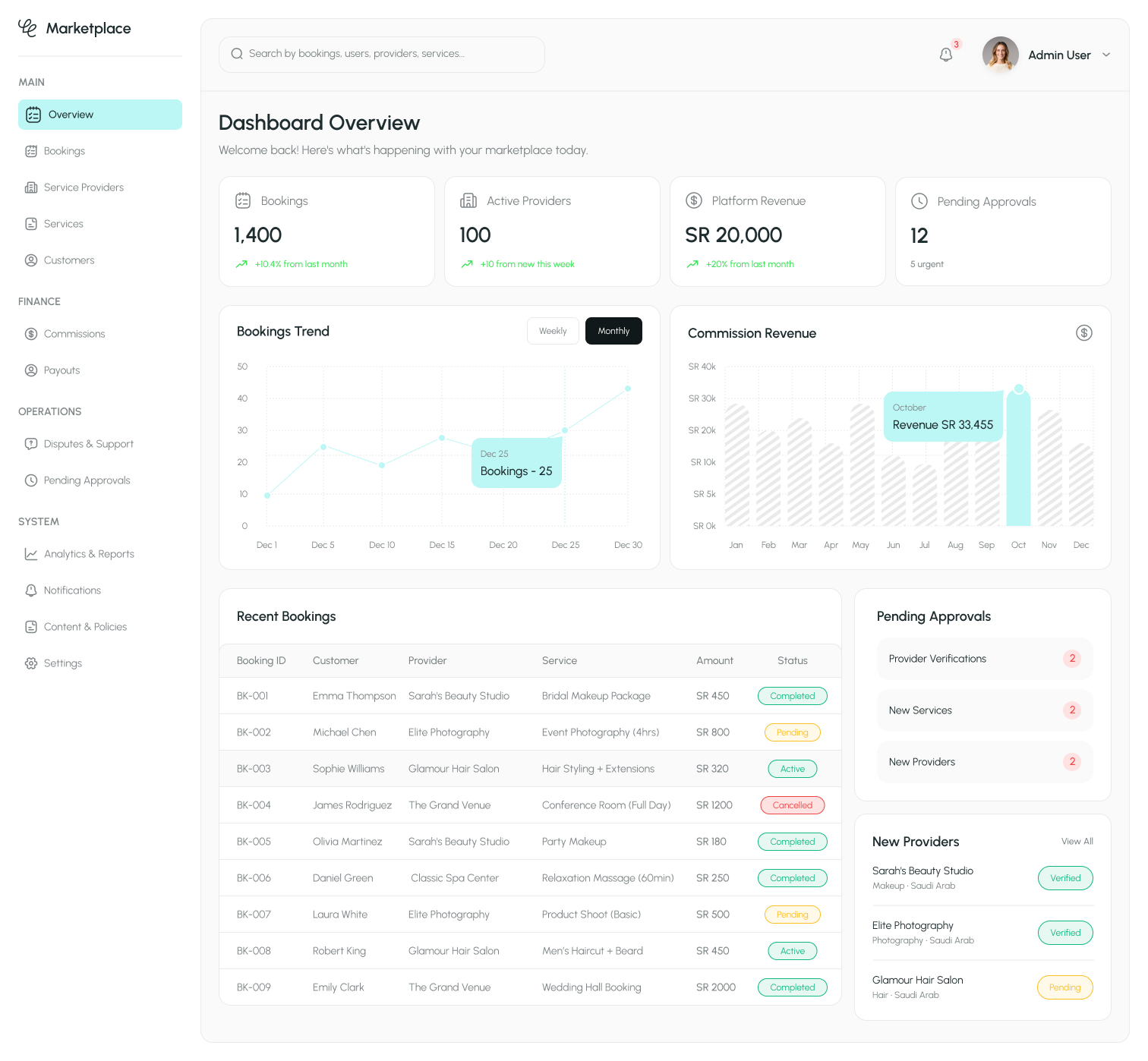Click the Content & Policies icon
This screenshot has width=1148, height=1061.
31,627
